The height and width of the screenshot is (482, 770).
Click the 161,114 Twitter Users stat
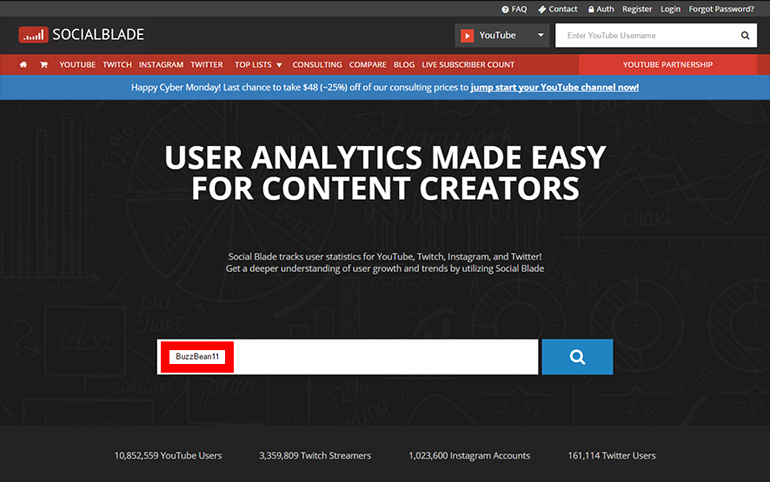611,455
